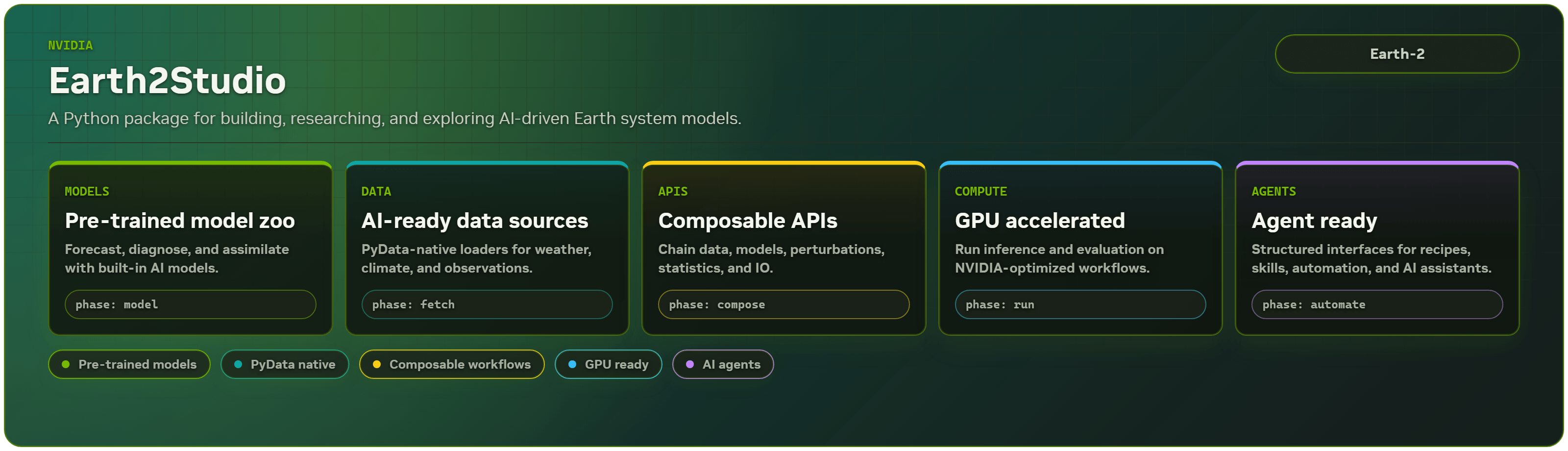Screen dimensions: 1568x451
Task: Click the COMPUTE category label
Action: (x=980, y=191)
